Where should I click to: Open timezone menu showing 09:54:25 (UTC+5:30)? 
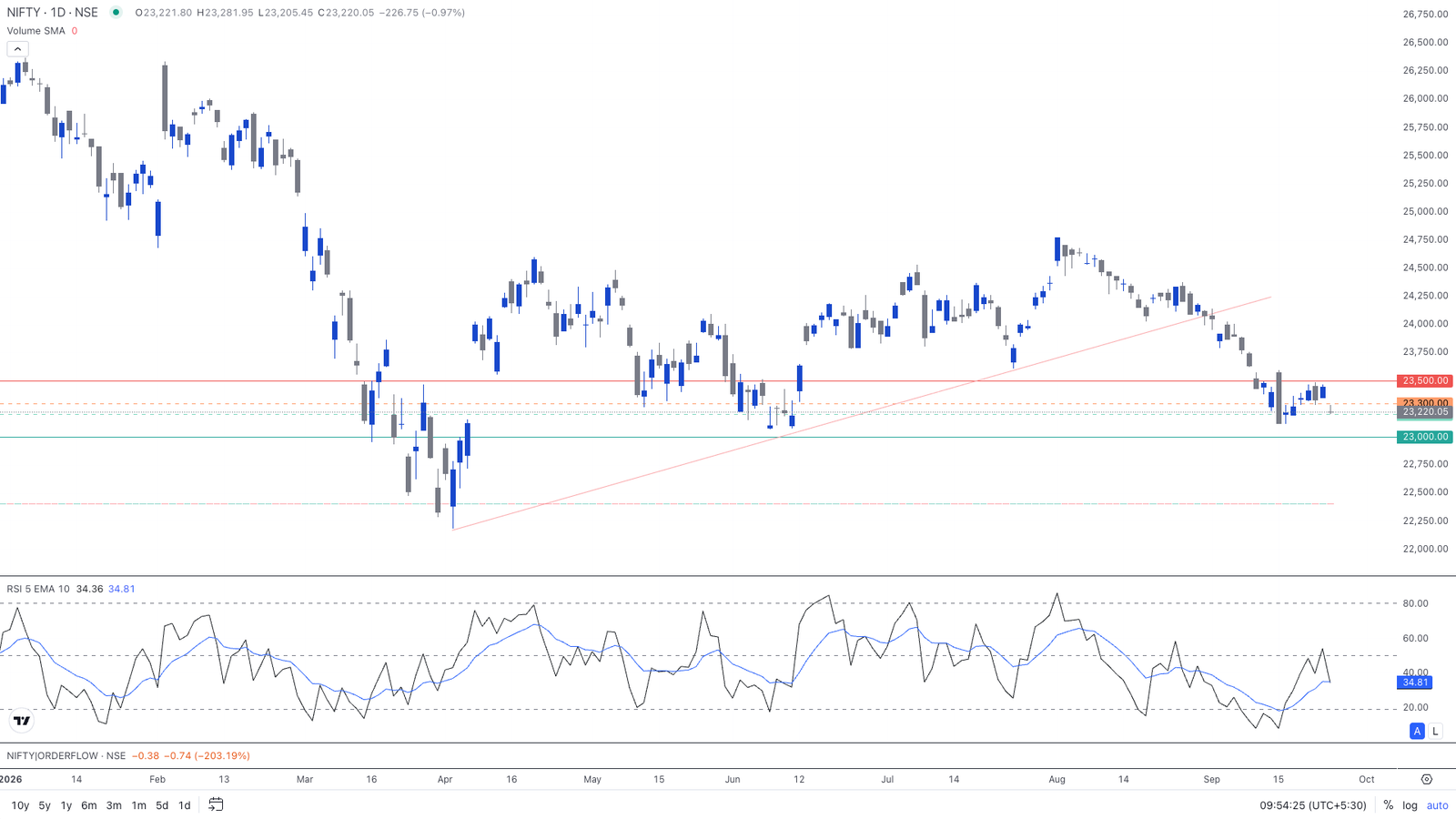click(x=1313, y=805)
